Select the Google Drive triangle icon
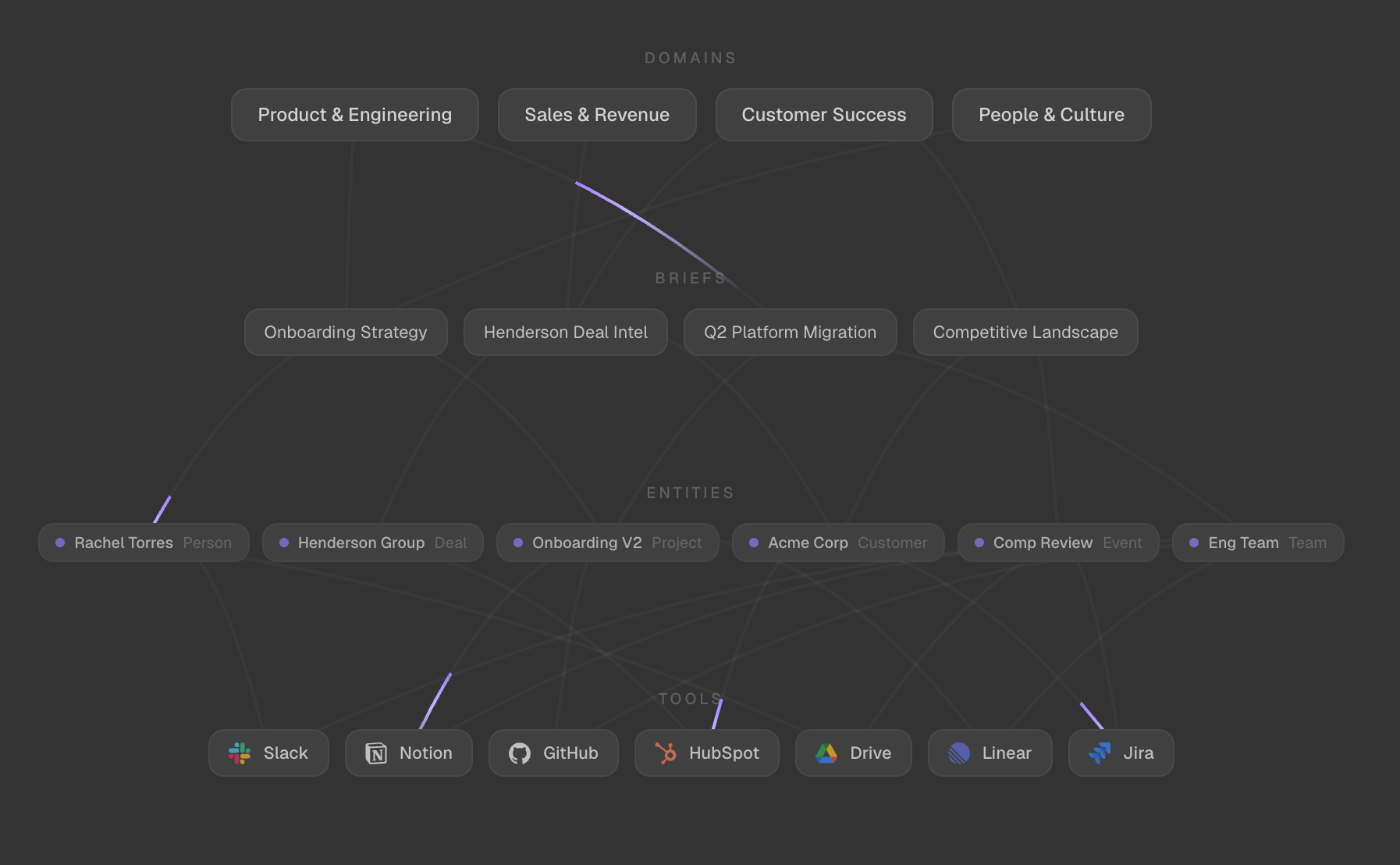This screenshot has width=1400, height=865. click(826, 753)
